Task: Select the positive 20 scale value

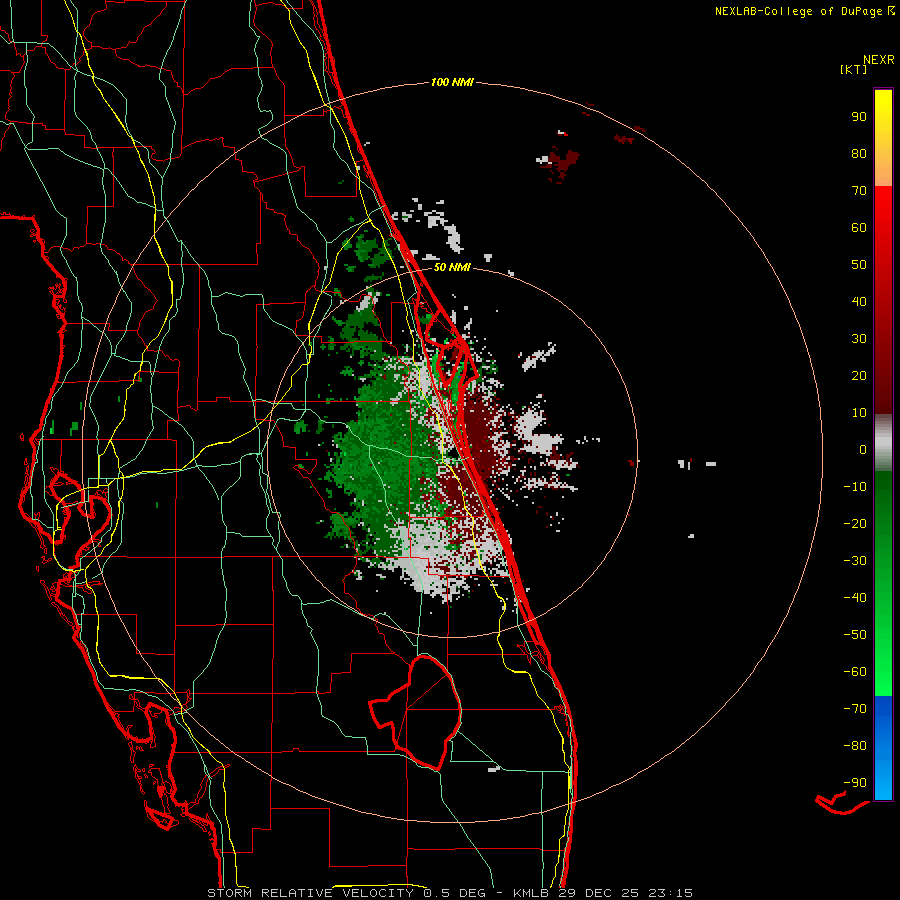Action: [859, 376]
